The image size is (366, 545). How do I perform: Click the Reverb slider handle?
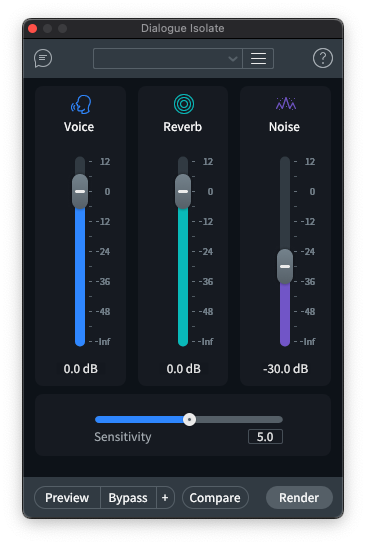(183, 192)
